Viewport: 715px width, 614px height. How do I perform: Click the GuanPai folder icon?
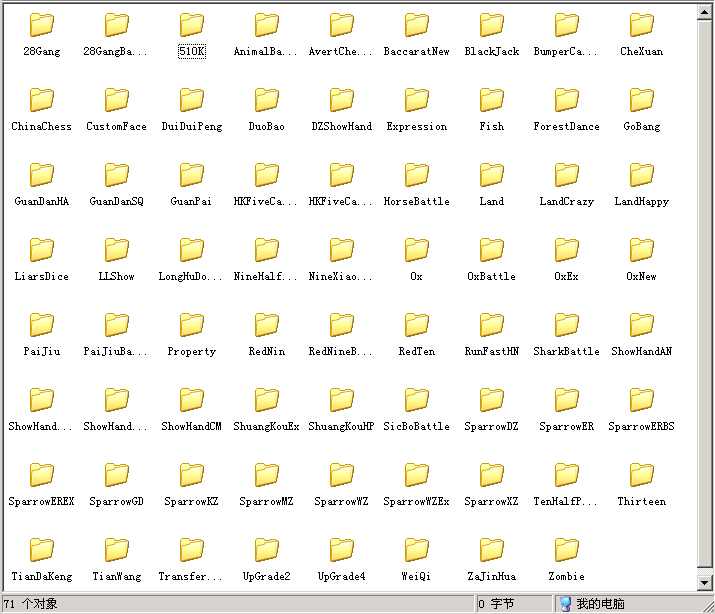pos(192,175)
